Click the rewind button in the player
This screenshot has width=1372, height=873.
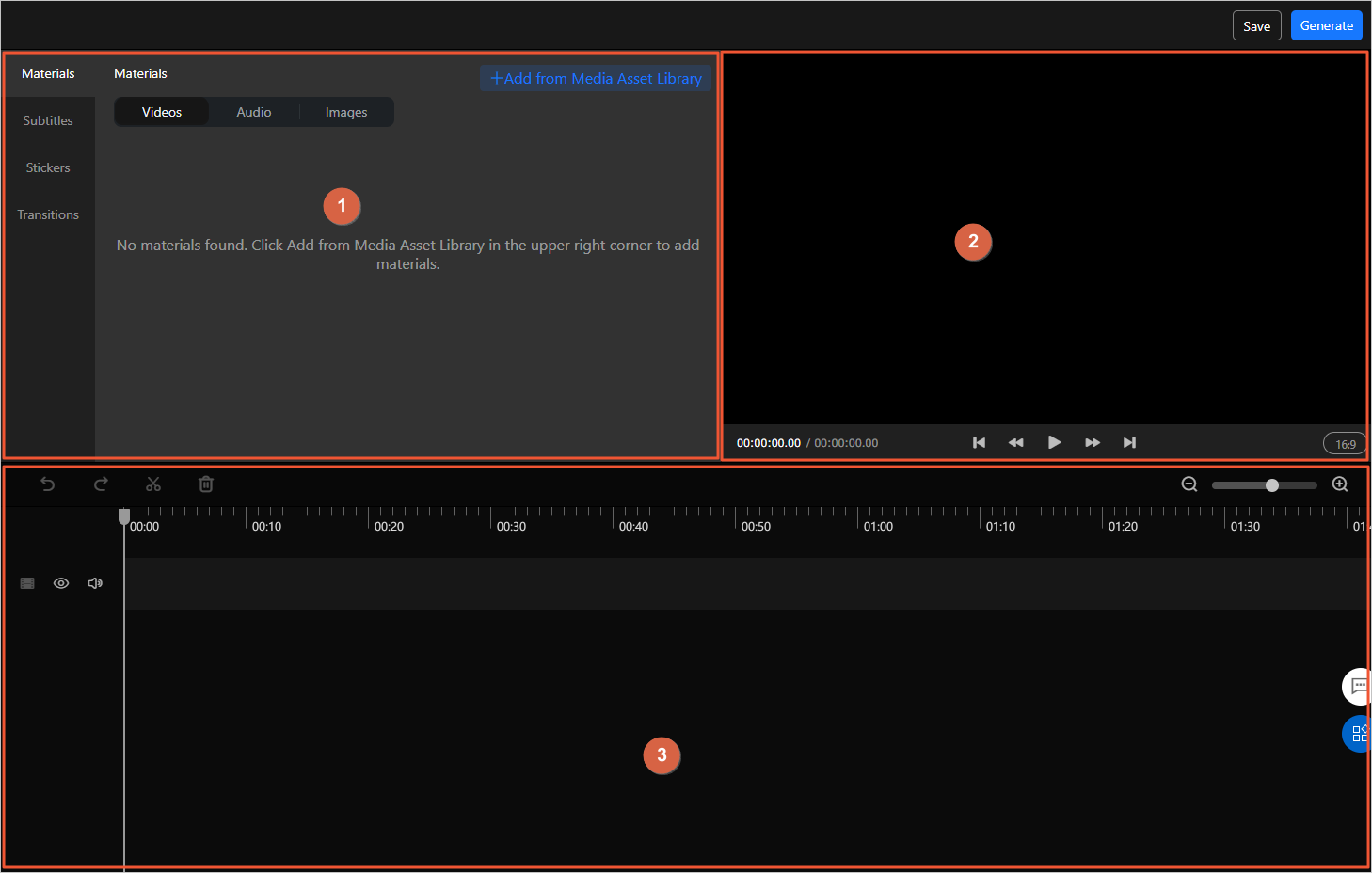click(x=1016, y=442)
